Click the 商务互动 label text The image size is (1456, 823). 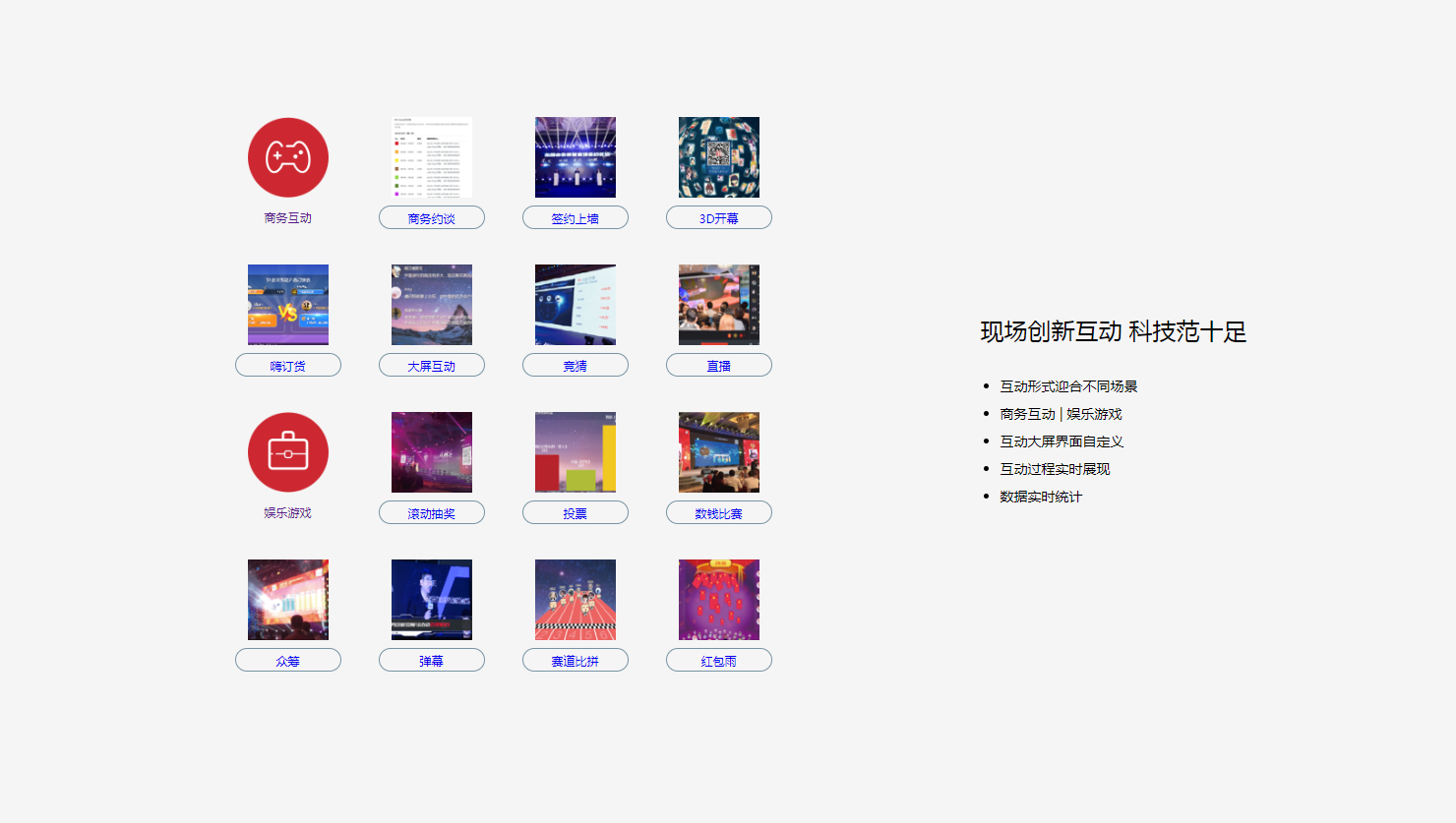(288, 218)
